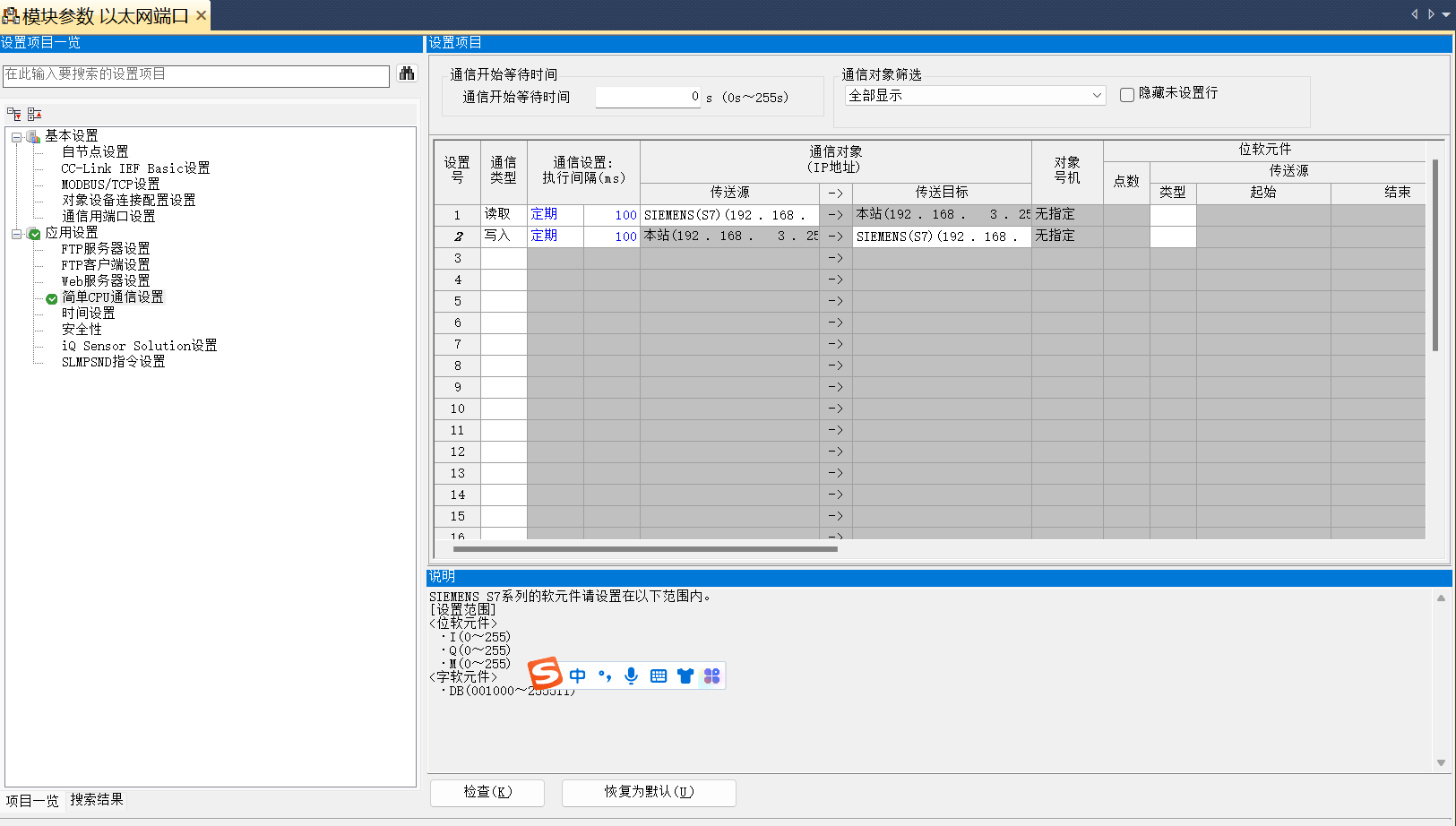Switch to the 搜索结果 tab
This screenshot has height=826, width=1456.
coord(97,800)
